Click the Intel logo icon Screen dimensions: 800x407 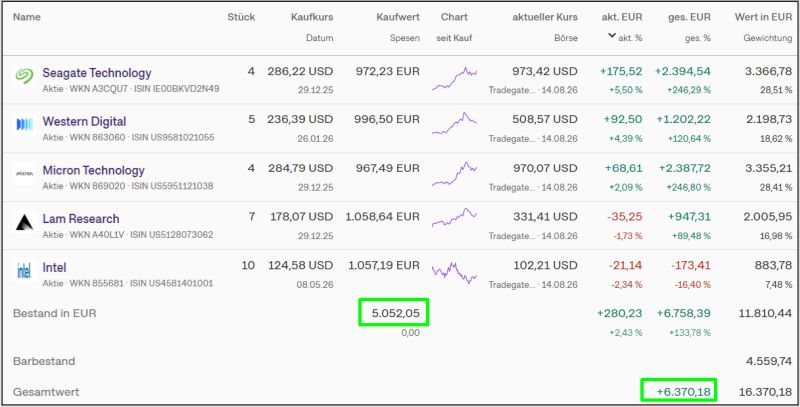(x=24, y=270)
